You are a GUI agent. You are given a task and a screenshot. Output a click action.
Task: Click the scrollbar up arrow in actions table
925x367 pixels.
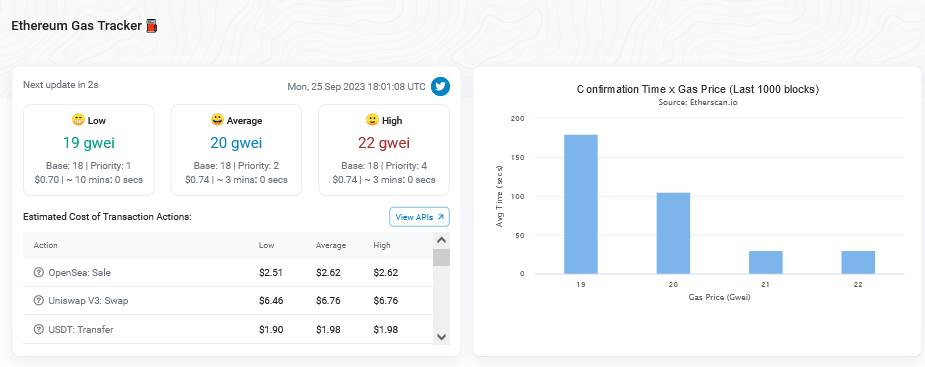tap(441, 240)
